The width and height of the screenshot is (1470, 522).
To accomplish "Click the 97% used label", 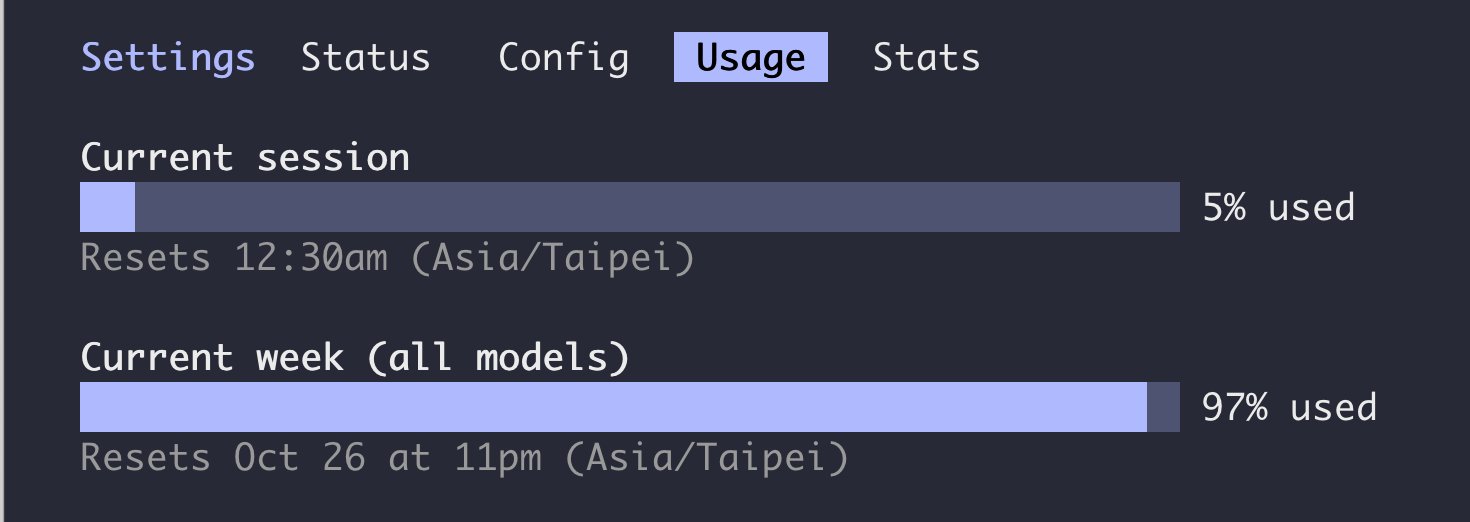I will (1290, 408).
